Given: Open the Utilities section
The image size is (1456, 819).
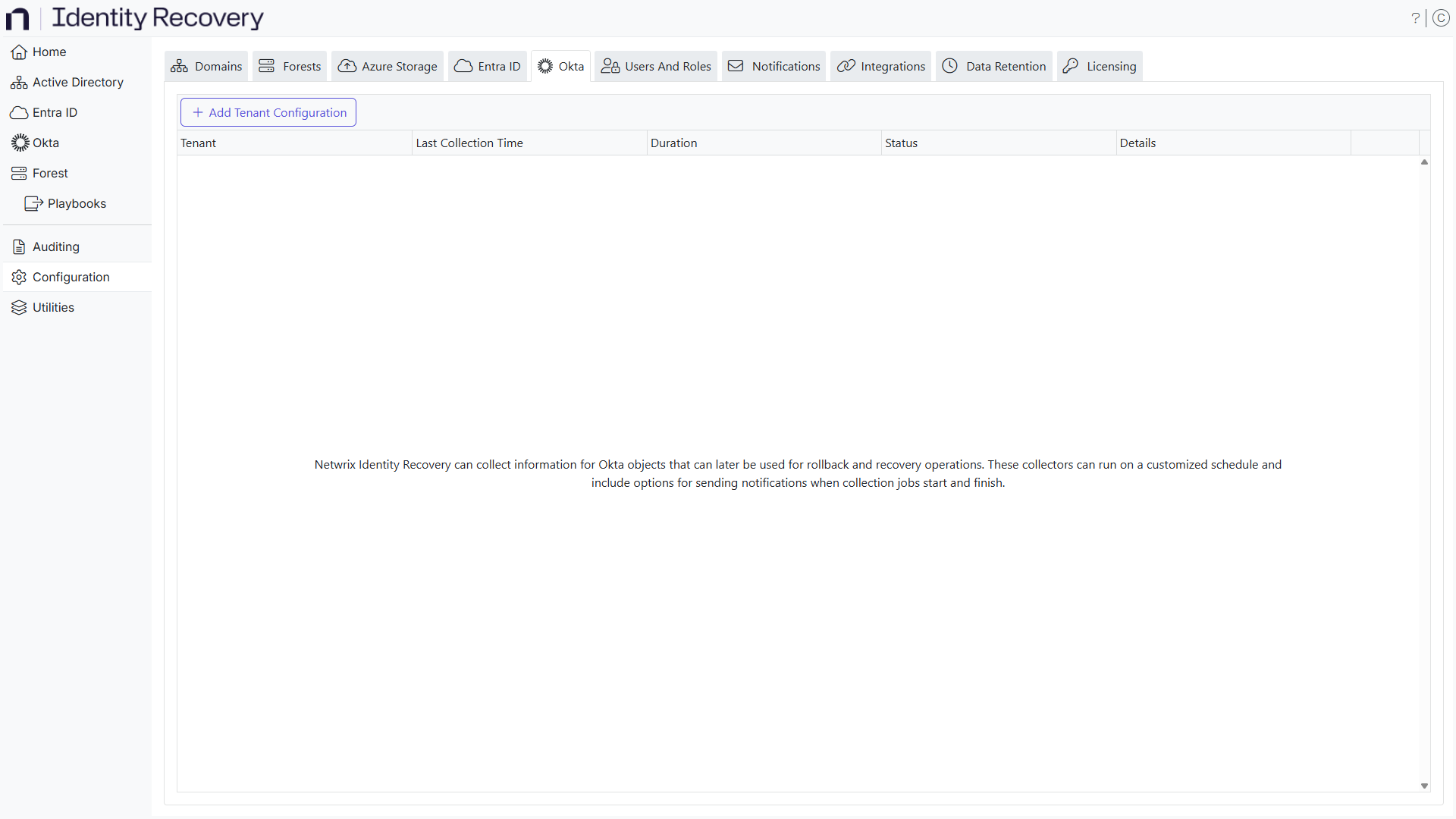Looking at the screenshot, I should pos(53,307).
